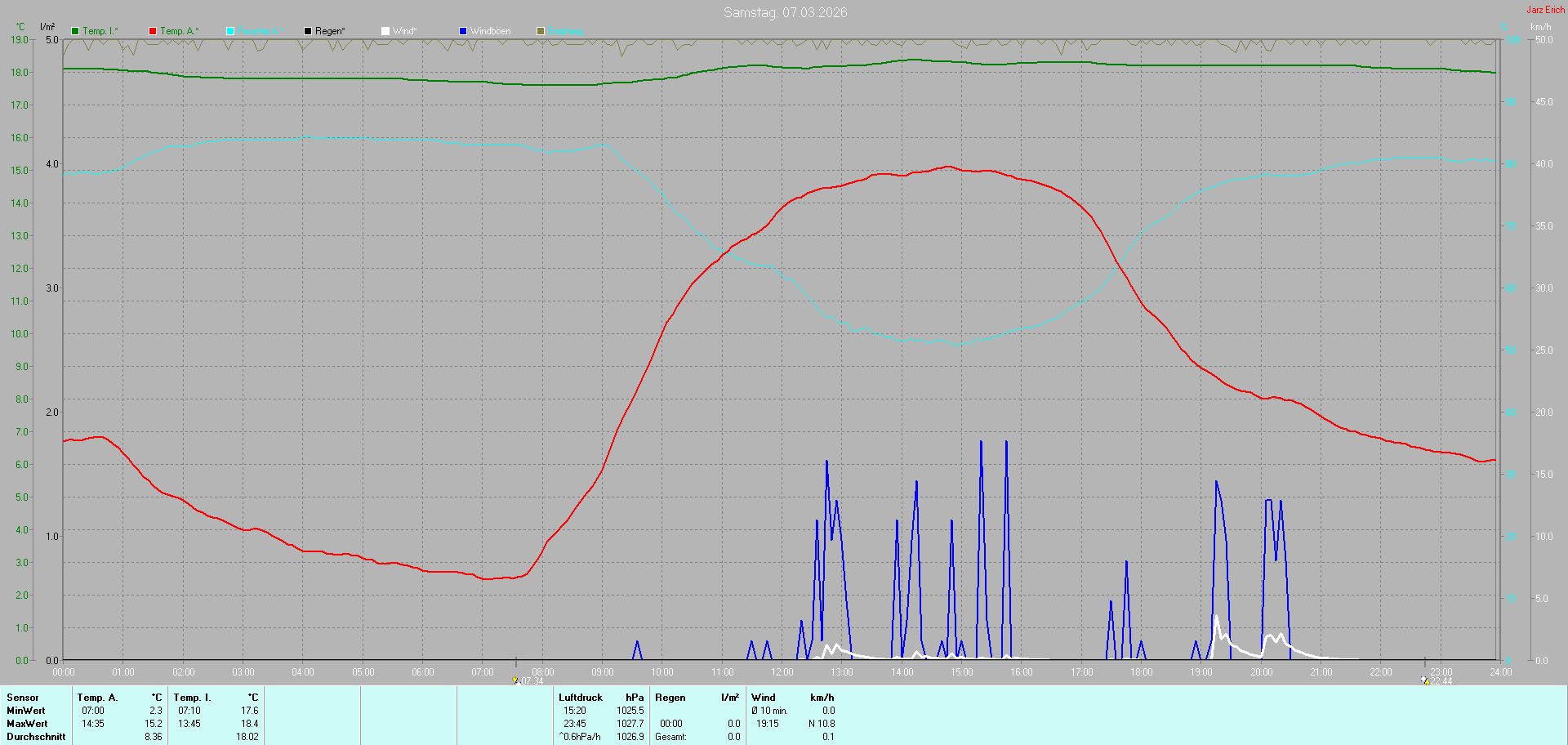Click the pressure average value '1026.9'
Image resolution: width=1568 pixels, height=745 pixels.
[630, 737]
